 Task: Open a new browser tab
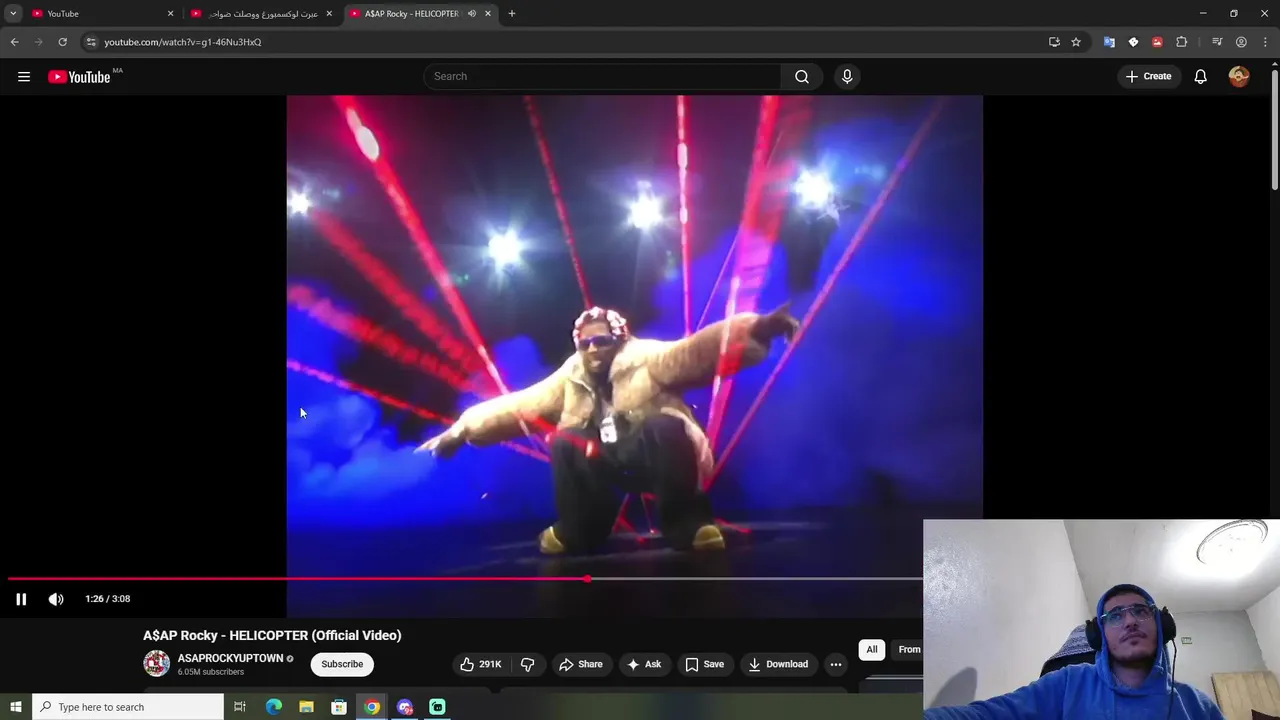pyautogui.click(x=512, y=14)
